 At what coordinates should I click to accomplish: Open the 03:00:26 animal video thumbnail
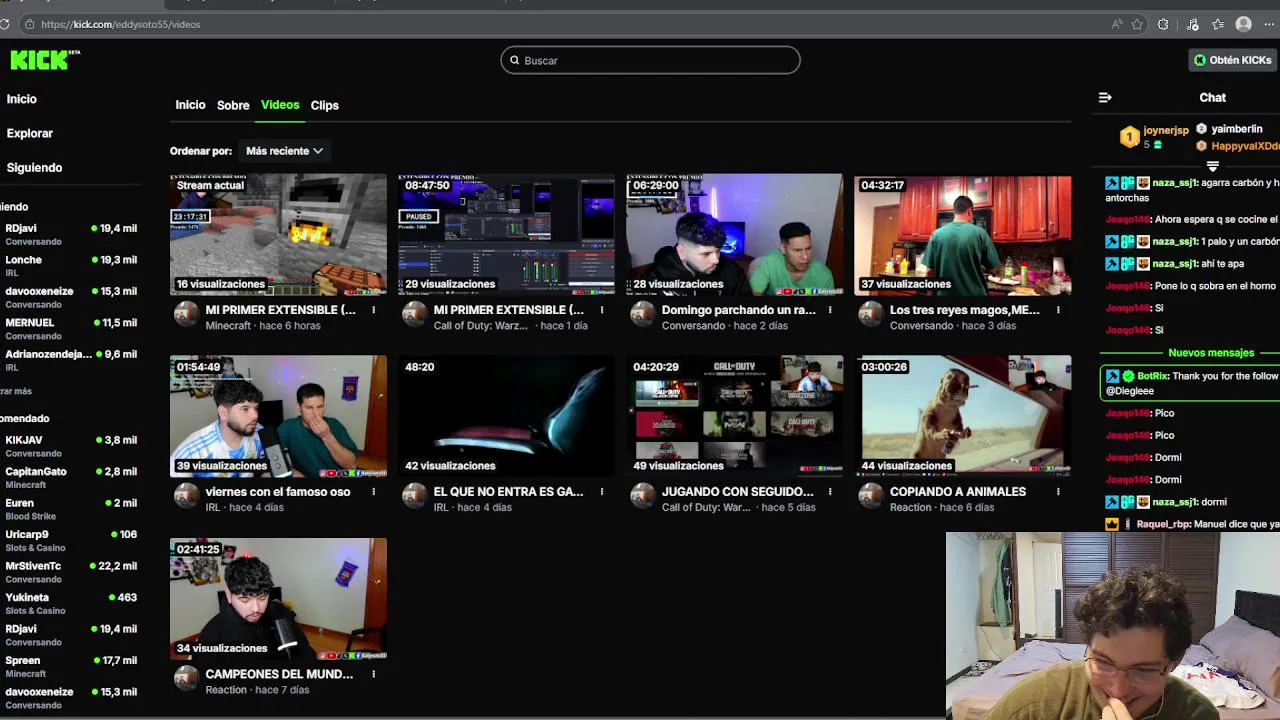[962, 416]
